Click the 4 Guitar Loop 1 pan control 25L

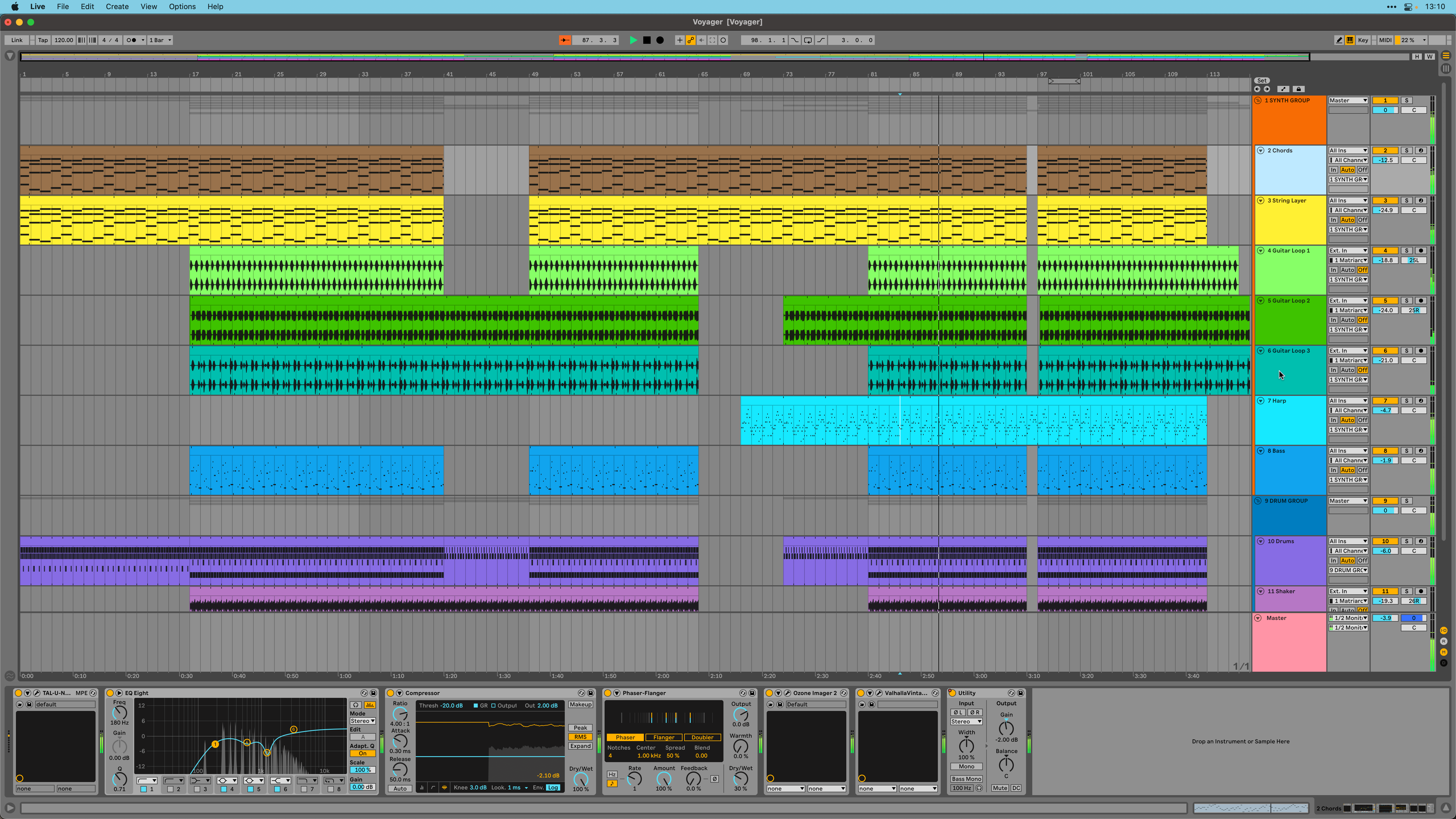(1414, 260)
